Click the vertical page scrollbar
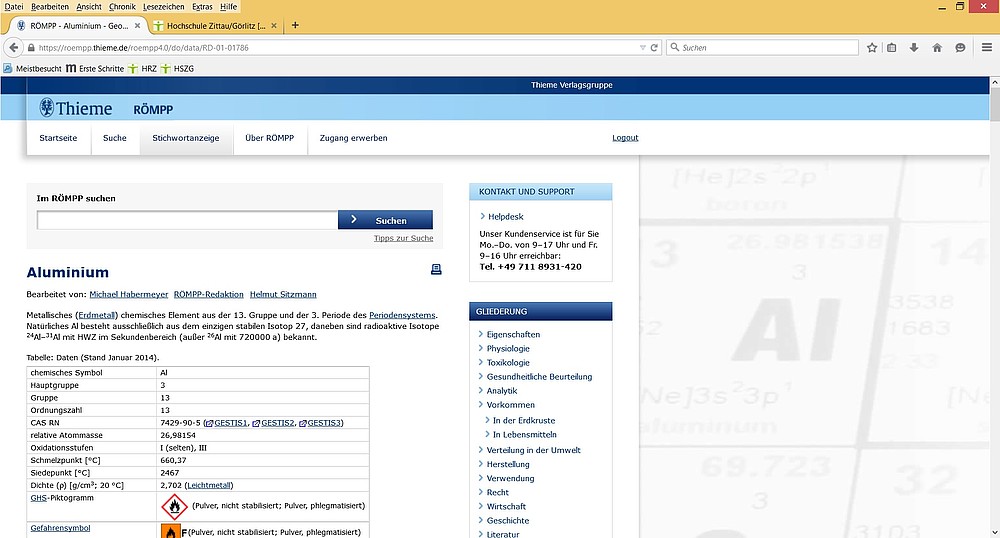 [993, 300]
